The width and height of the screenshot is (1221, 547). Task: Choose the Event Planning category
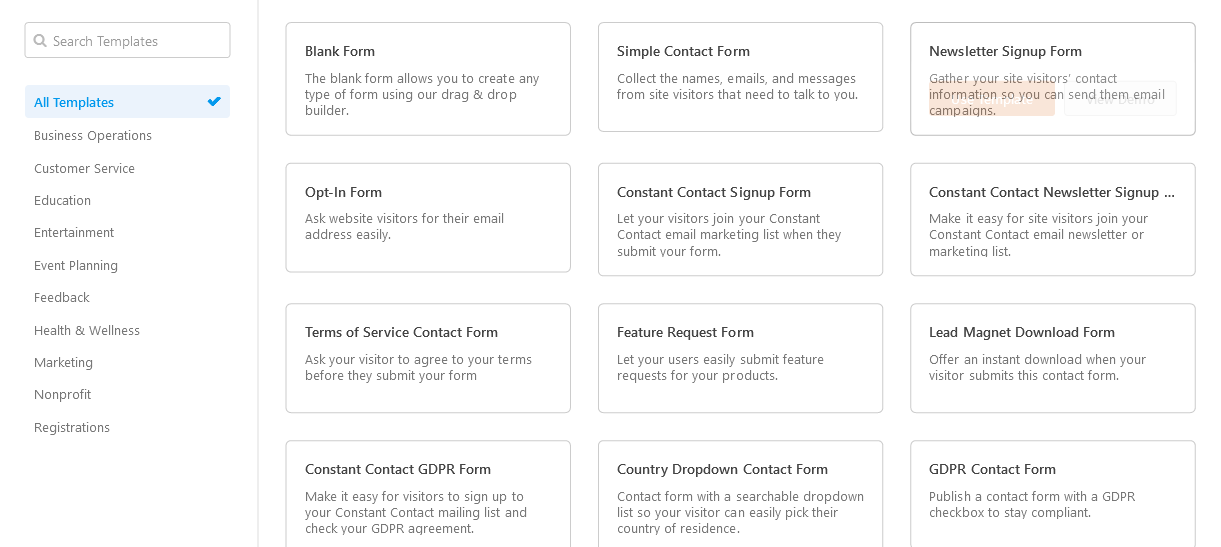click(76, 265)
